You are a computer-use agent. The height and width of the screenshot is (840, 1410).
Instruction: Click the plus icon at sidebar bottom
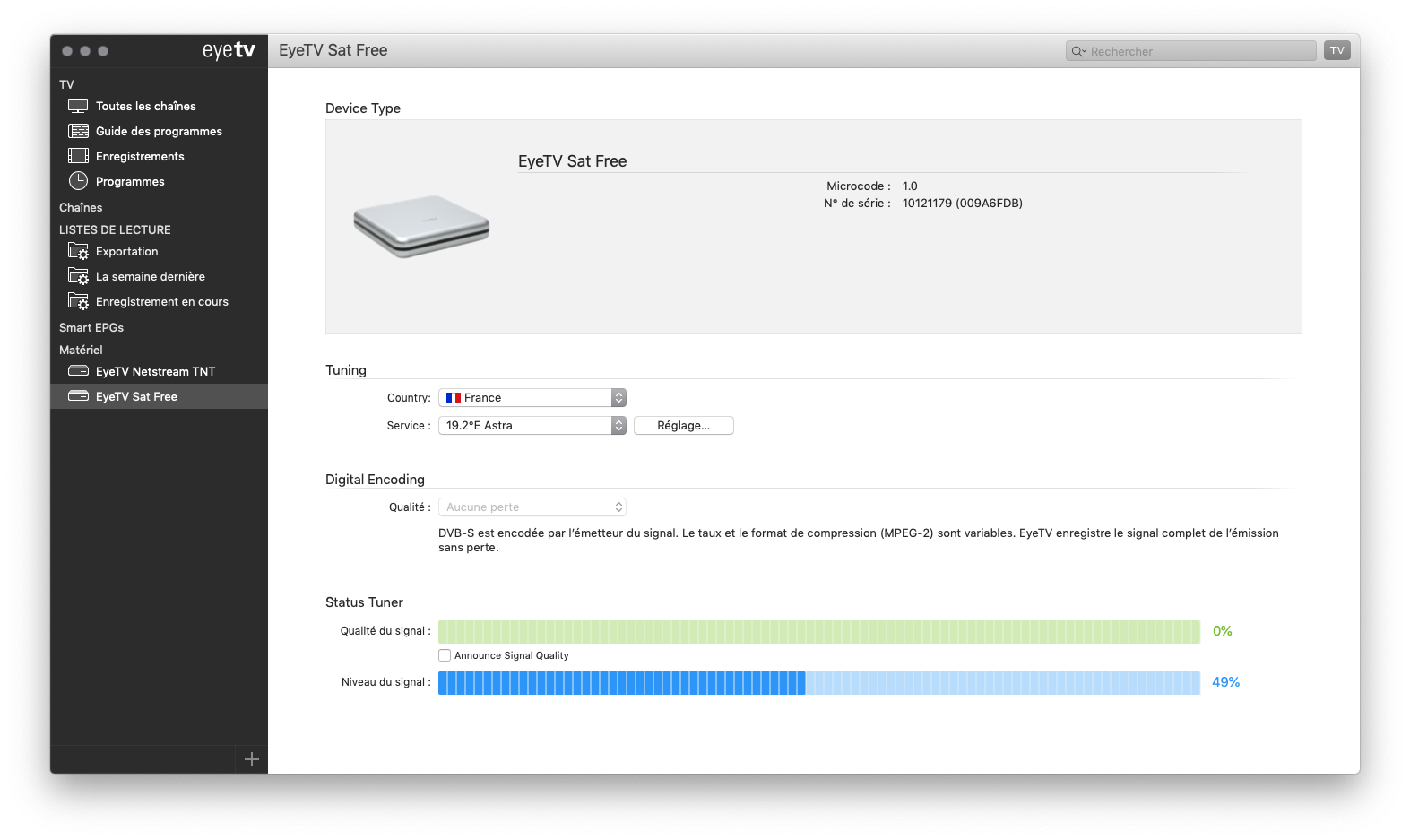click(x=251, y=759)
